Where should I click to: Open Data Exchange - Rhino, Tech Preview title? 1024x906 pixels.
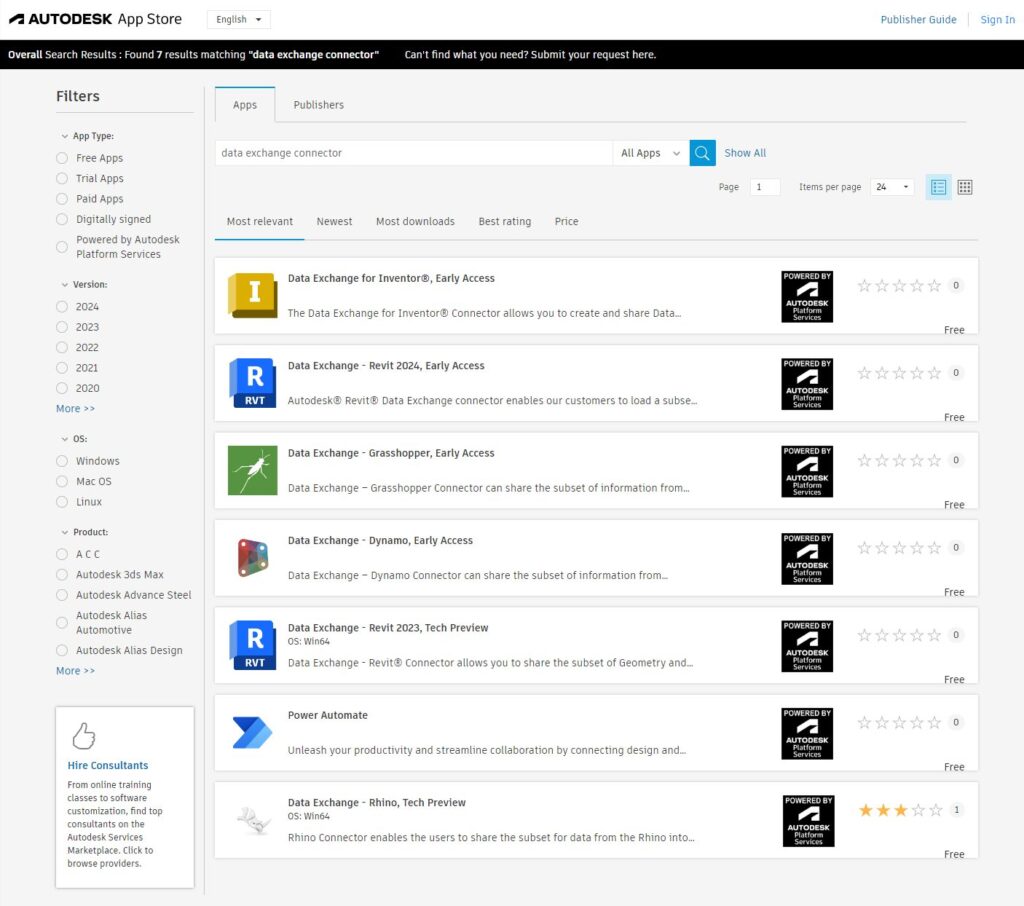click(x=377, y=803)
